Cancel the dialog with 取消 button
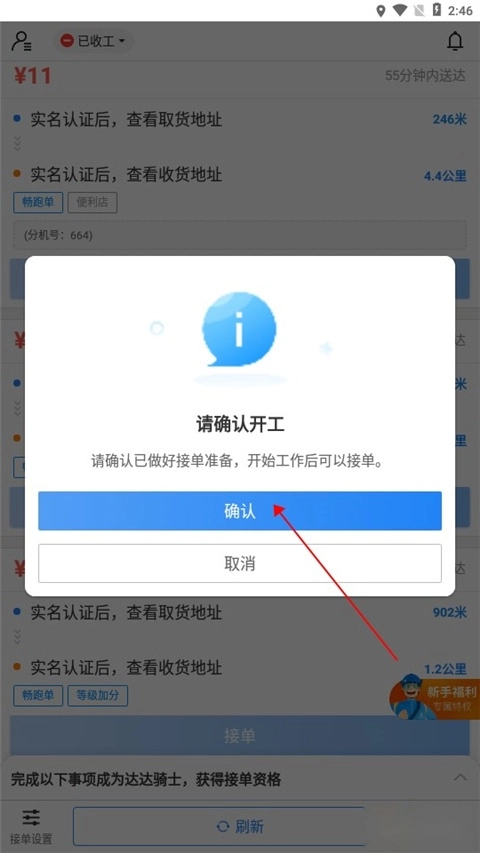This screenshot has width=480, height=853. 239,564
